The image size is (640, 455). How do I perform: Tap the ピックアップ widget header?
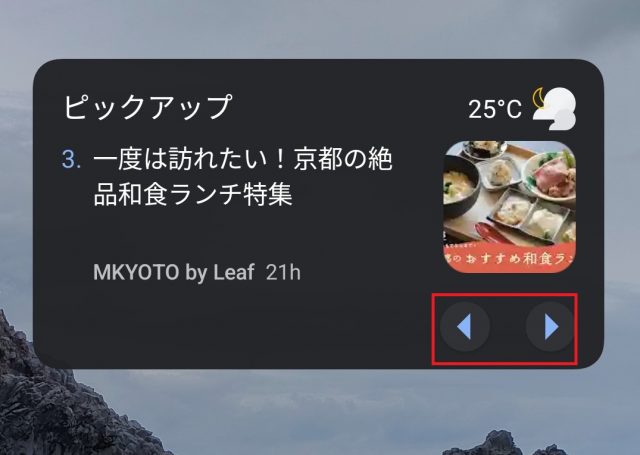pyautogui.click(x=148, y=106)
